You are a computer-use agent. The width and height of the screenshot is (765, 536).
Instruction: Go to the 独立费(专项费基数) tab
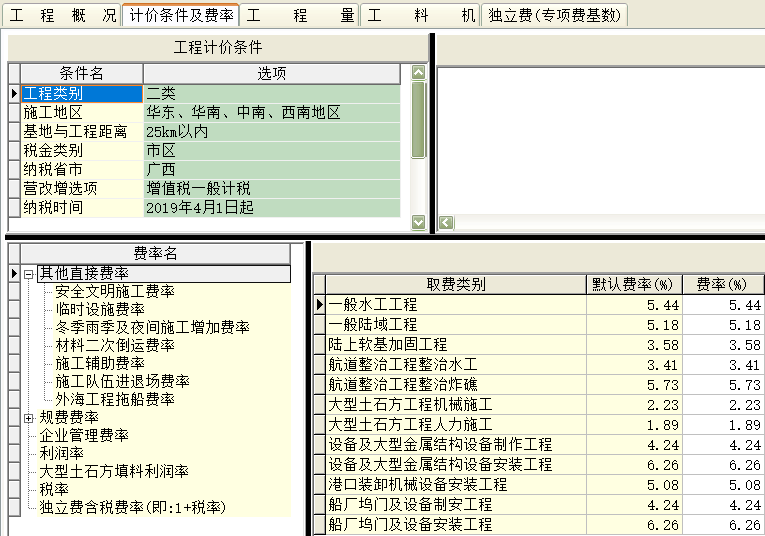555,15
